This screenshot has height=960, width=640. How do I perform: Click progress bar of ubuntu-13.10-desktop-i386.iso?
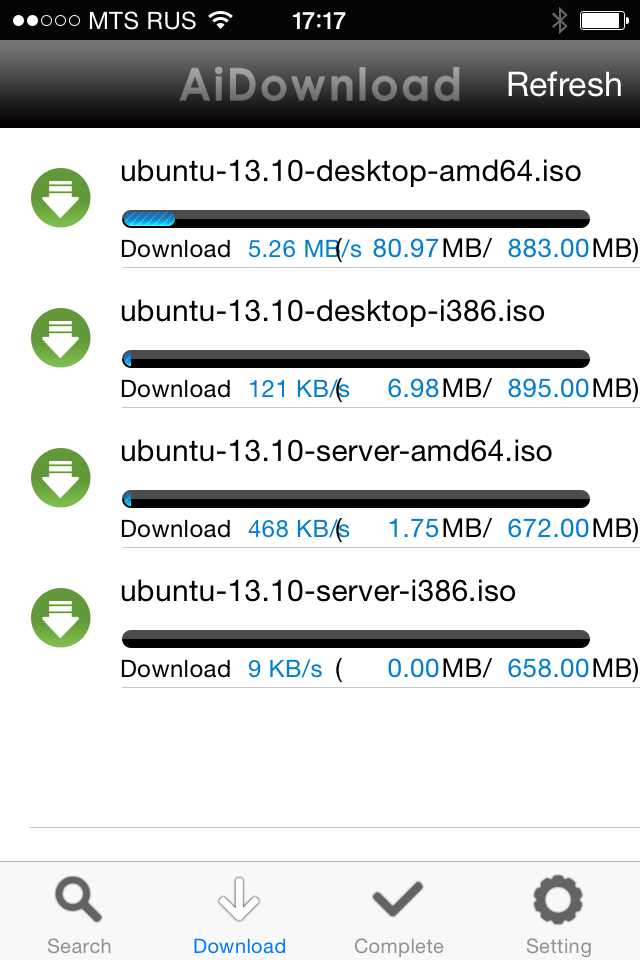click(x=355, y=359)
